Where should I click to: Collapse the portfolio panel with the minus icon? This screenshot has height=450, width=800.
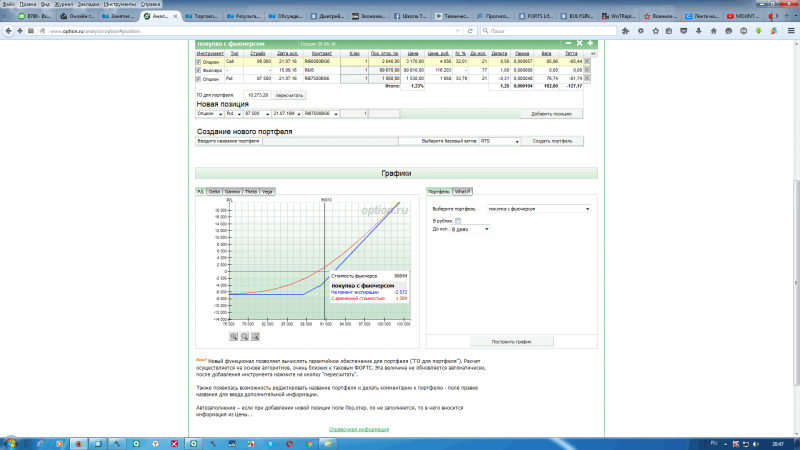568,43
